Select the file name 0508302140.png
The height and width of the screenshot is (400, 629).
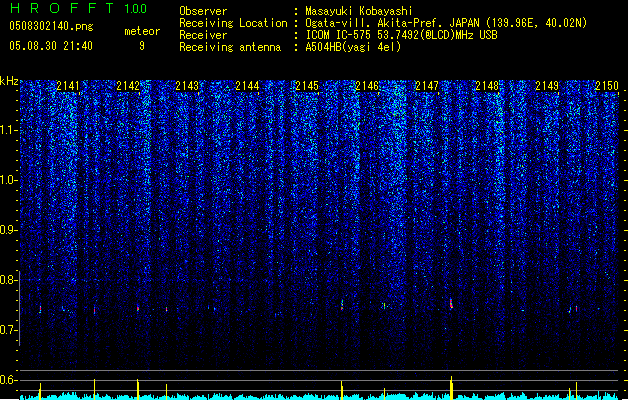point(51,27)
